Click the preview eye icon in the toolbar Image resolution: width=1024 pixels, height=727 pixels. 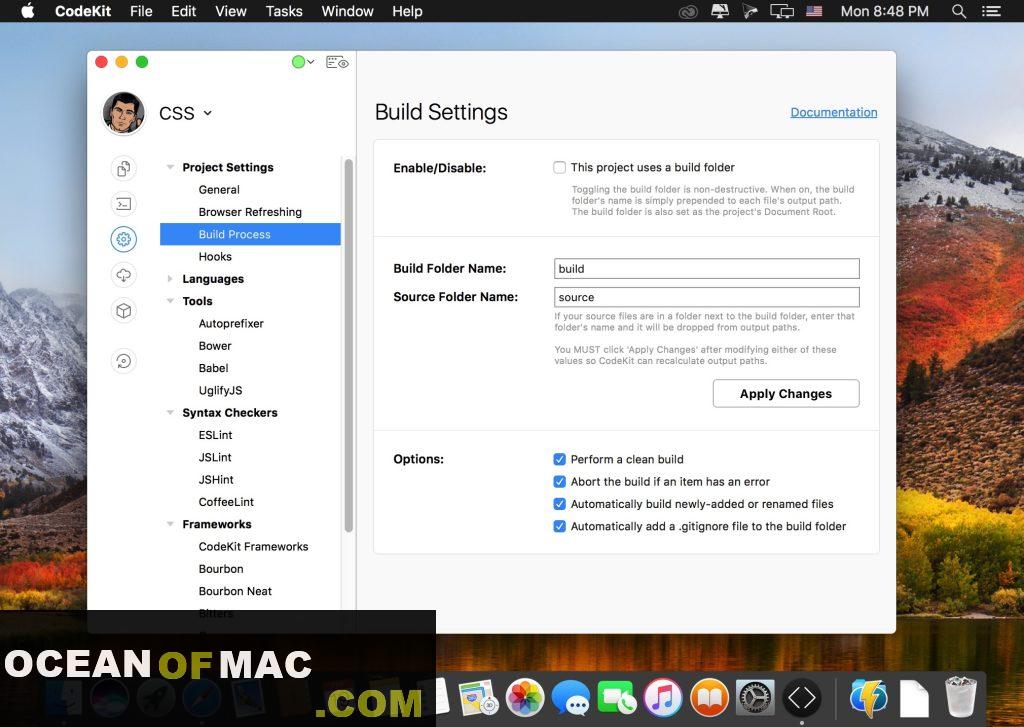337,62
